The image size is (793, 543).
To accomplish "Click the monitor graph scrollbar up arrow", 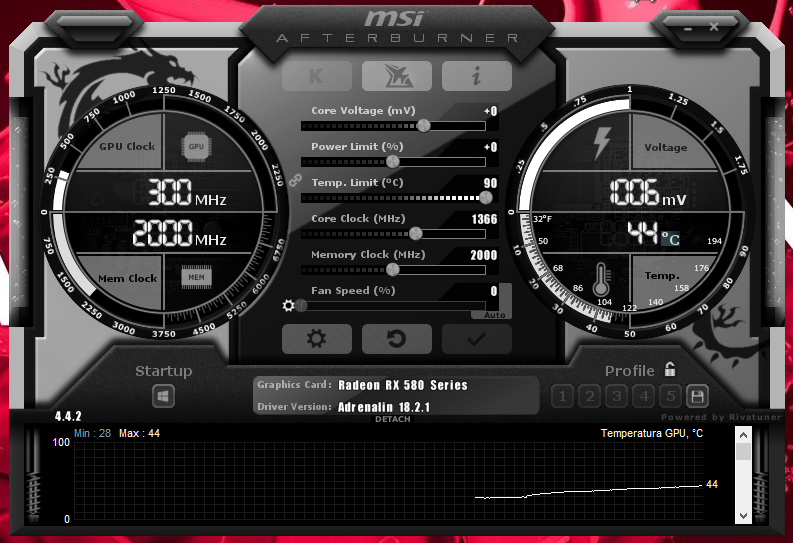I will click(743, 435).
